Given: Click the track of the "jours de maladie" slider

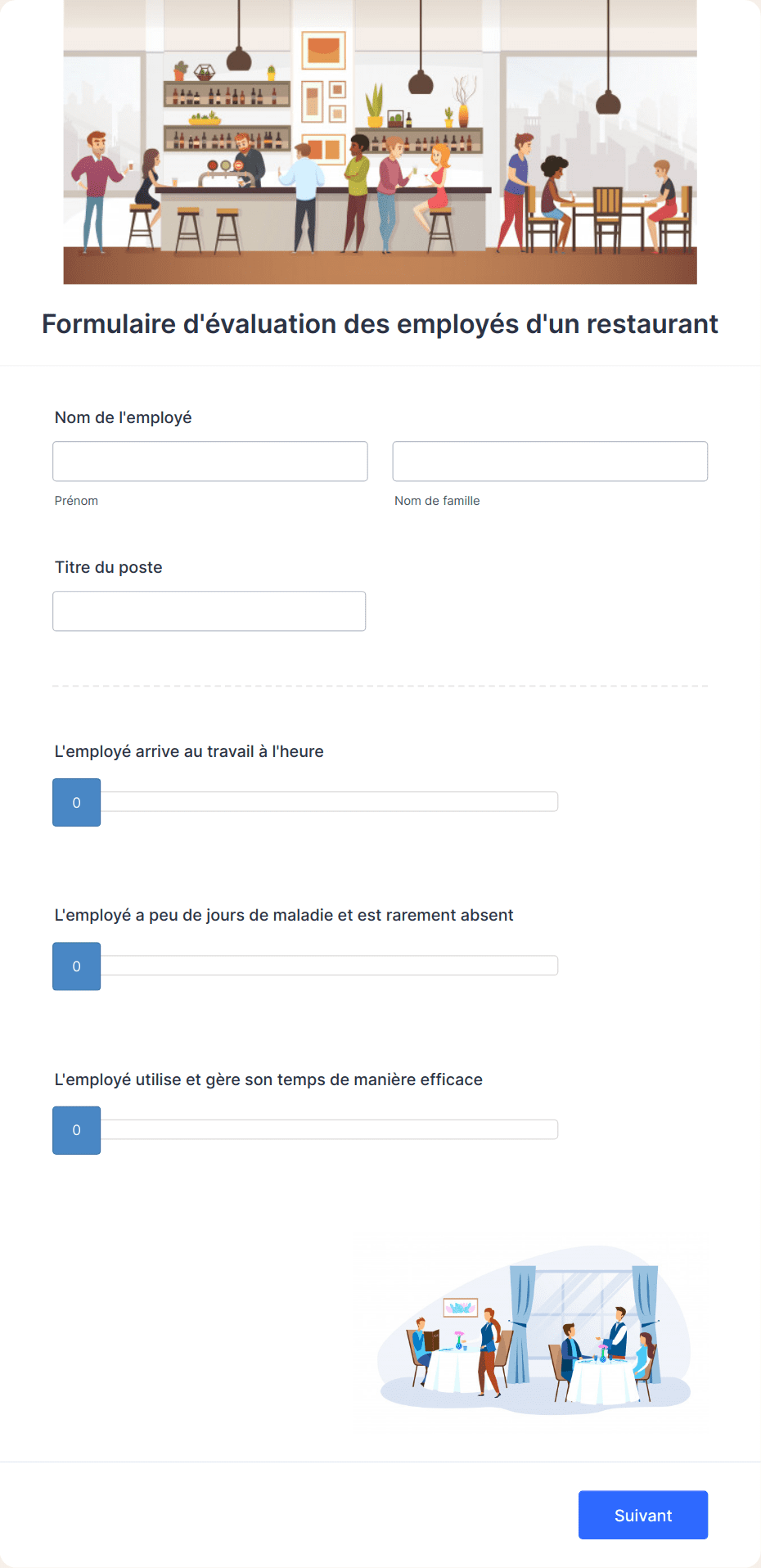Looking at the screenshot, I should (330, 966).
